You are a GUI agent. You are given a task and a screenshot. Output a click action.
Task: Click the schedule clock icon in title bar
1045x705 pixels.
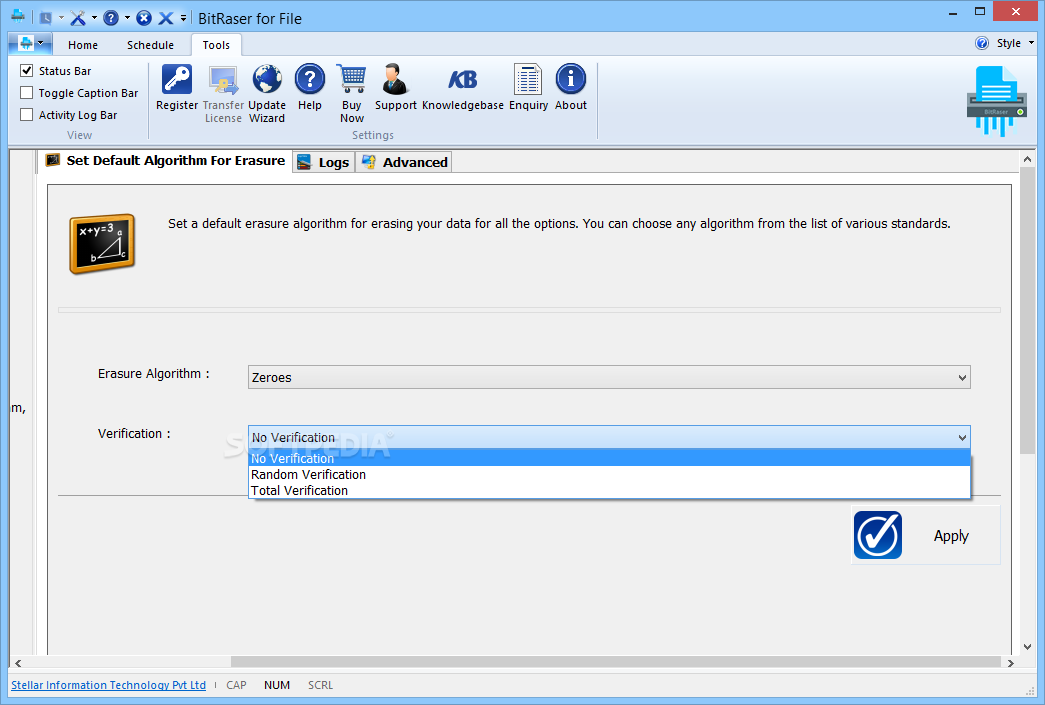click(x=45, y=18)
